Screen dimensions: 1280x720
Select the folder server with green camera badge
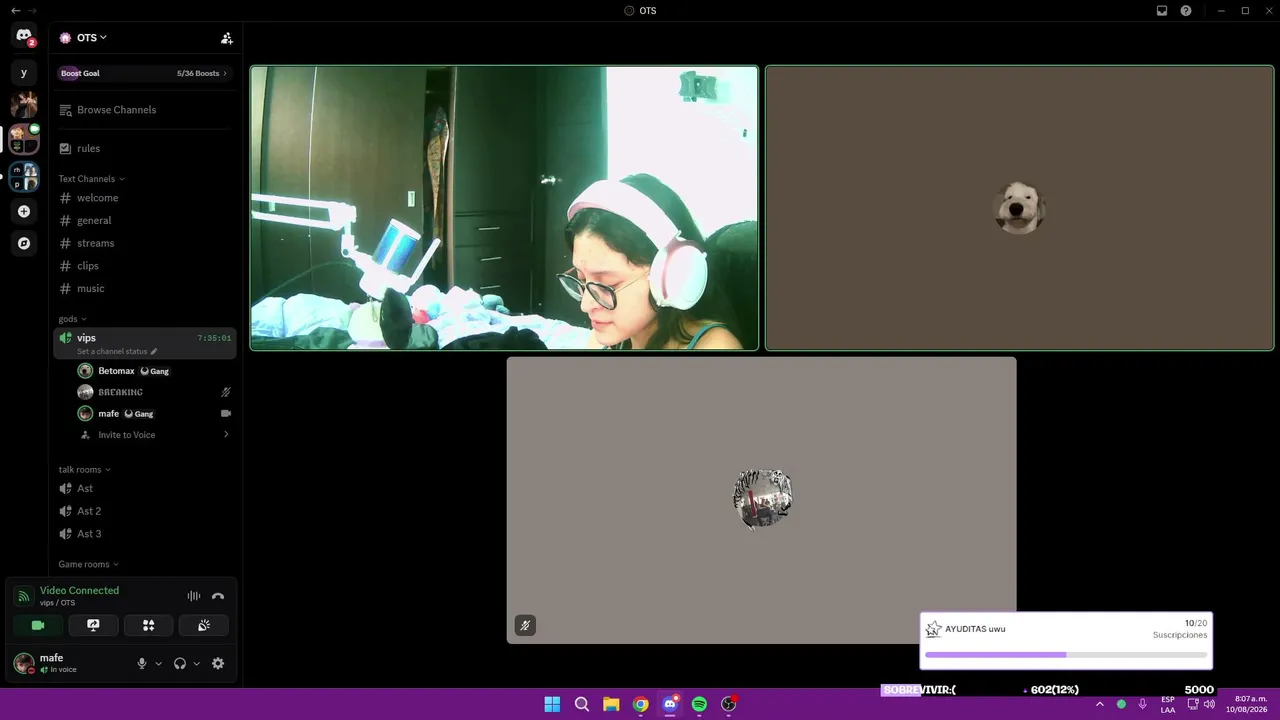click(x=24, y=139)
